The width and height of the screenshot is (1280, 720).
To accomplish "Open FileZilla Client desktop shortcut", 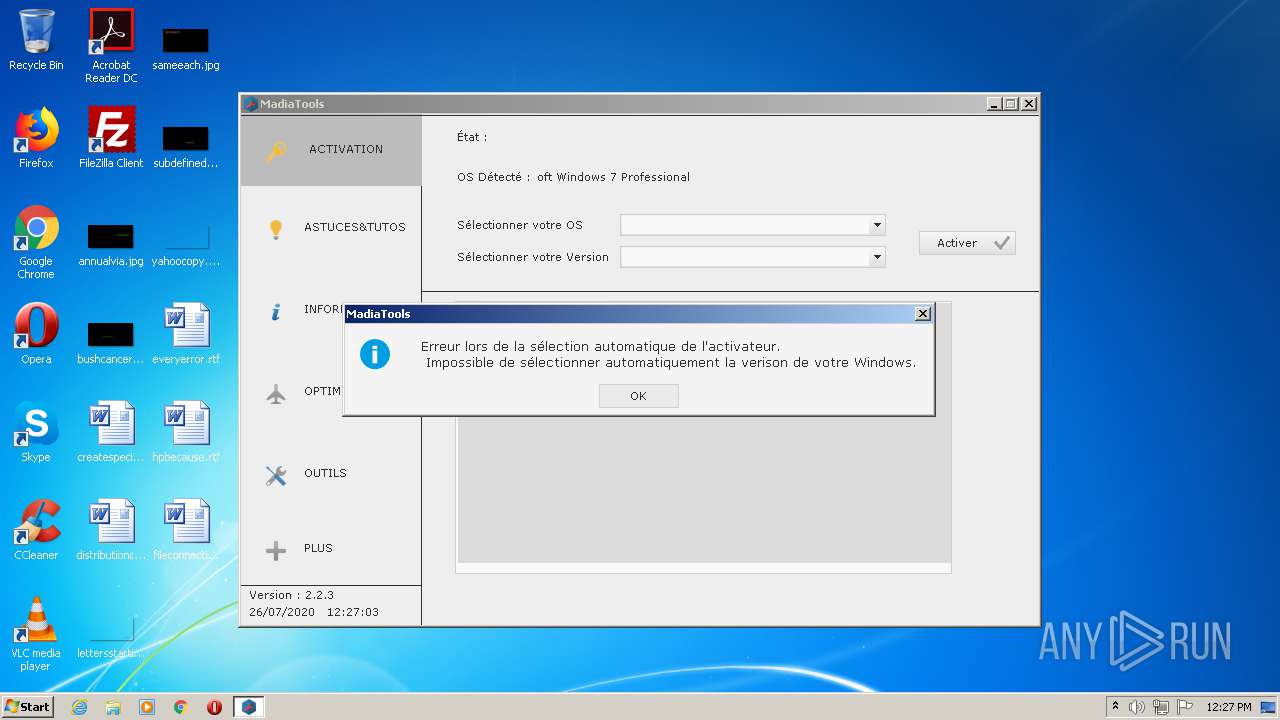I will (111, 138).
